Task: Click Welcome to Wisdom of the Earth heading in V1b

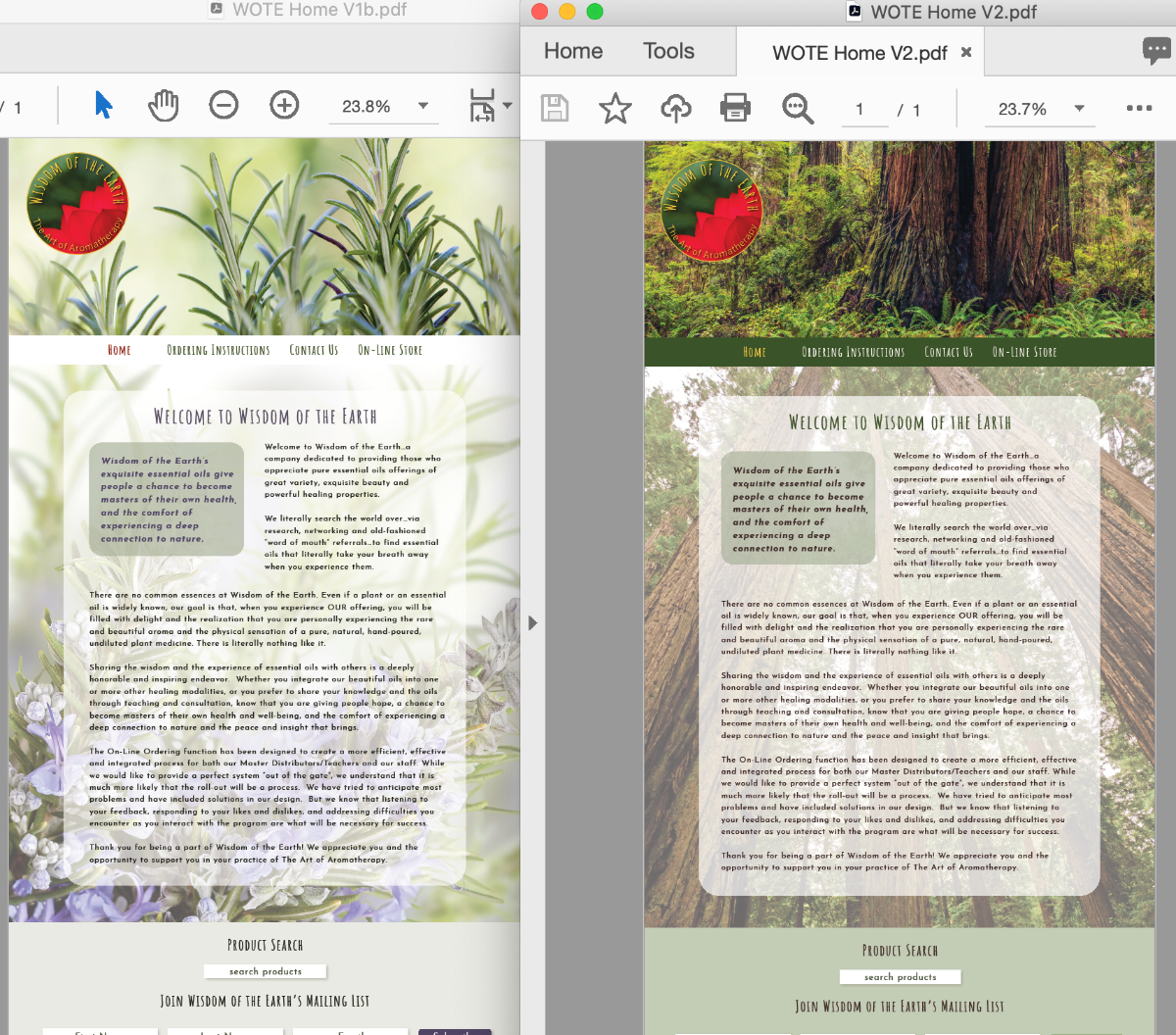Action: tap(265, 417)
